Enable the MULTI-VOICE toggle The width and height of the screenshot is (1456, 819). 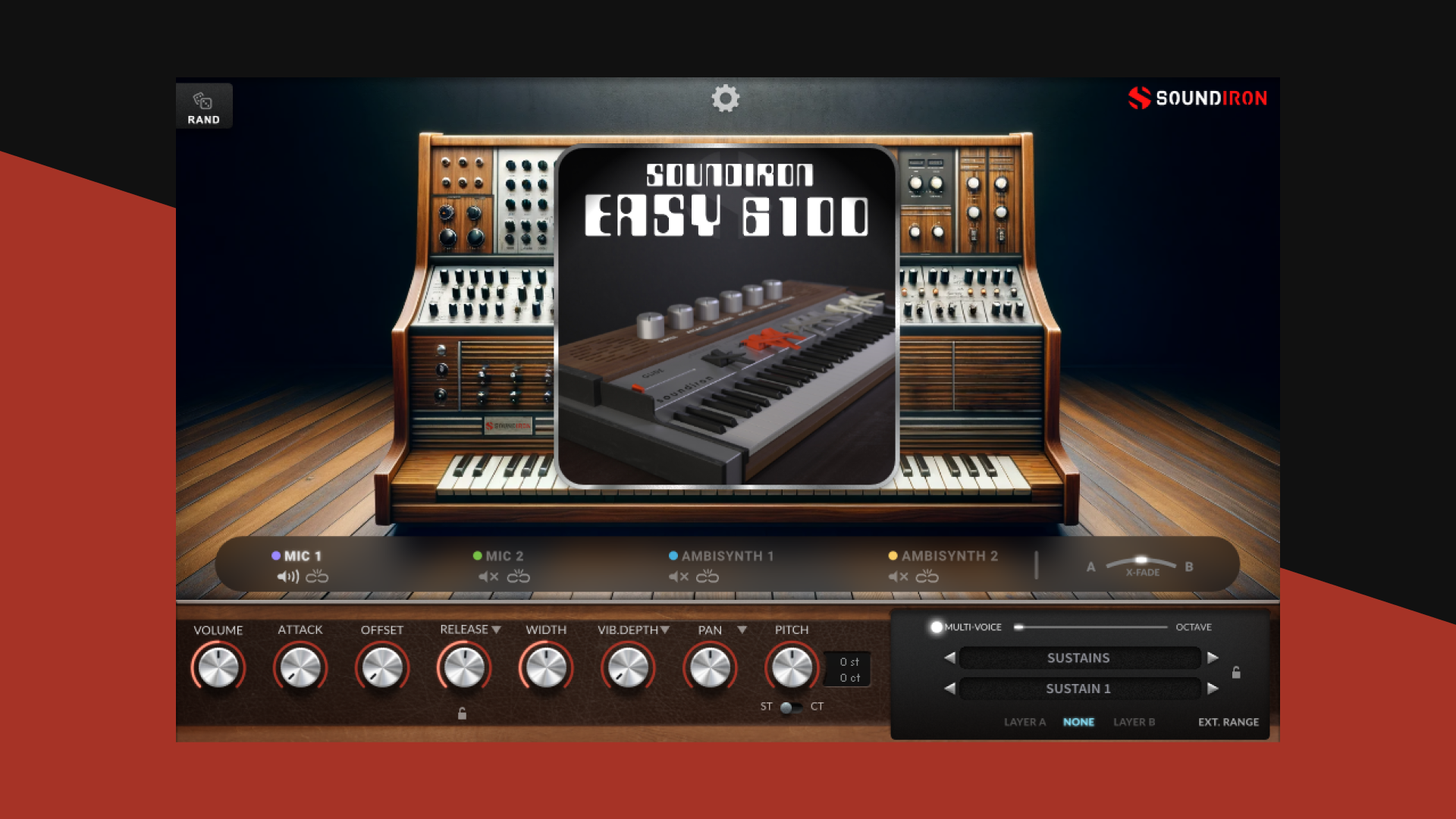pyautogui.click(x=937, y=627)
